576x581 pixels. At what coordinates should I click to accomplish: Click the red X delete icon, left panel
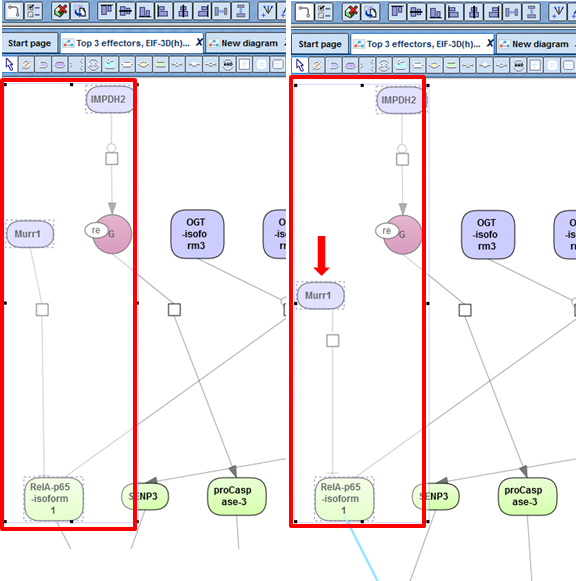pos(60,11)
